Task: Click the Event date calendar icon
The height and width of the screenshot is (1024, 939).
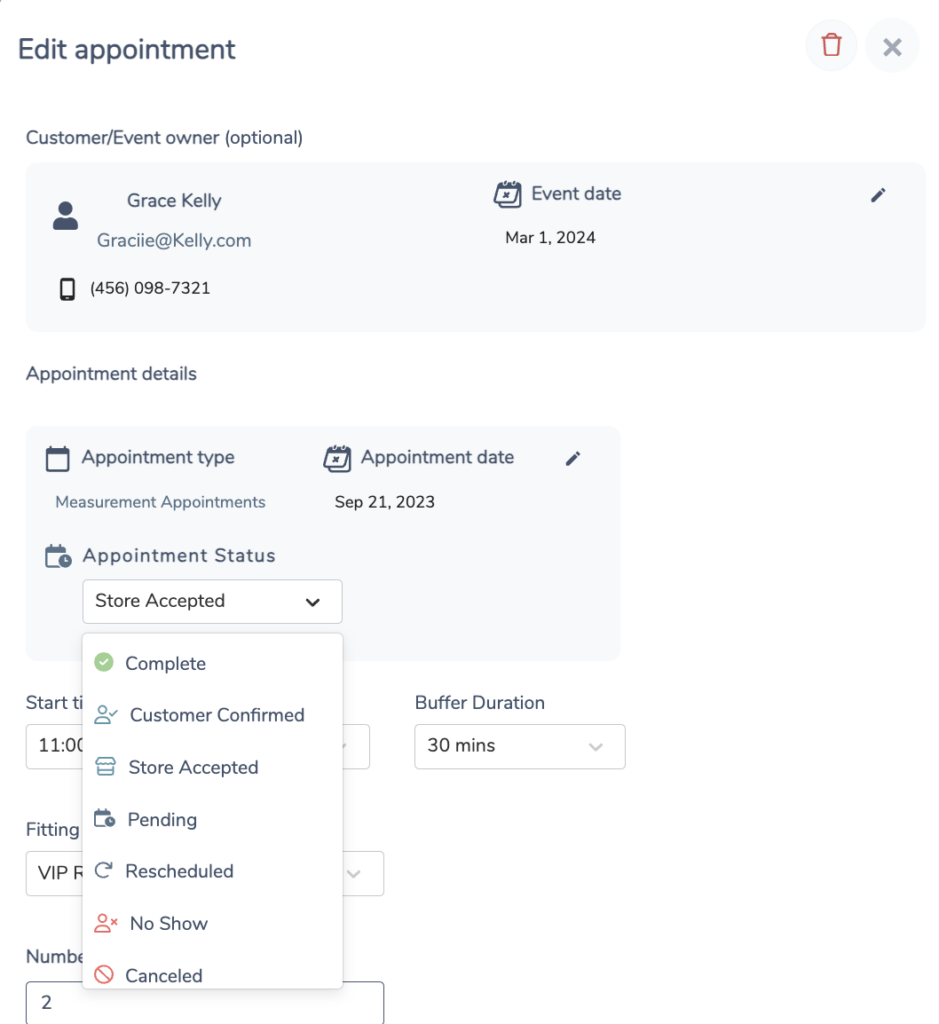Action: pyautogui.click(x=508, y=194)
